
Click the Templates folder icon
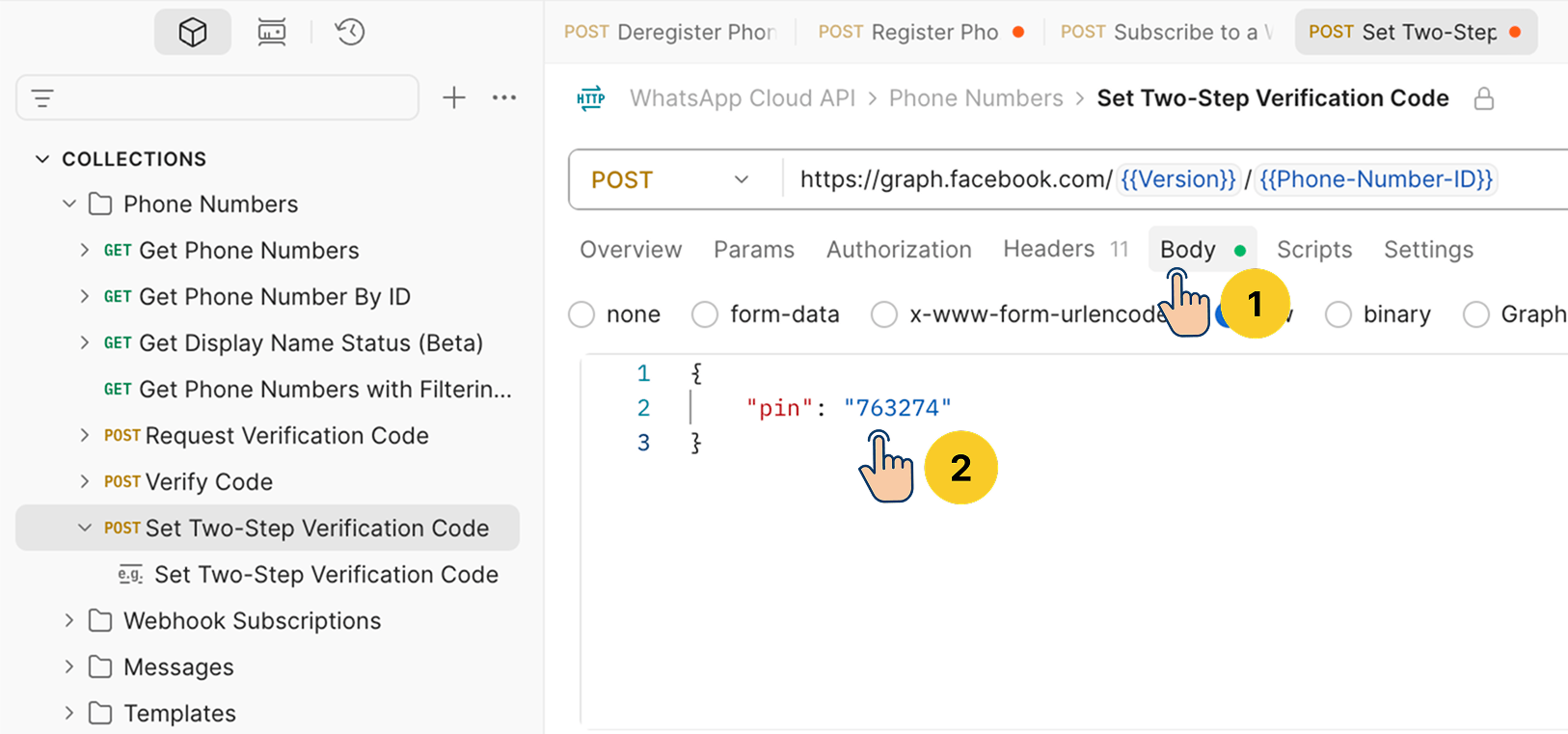pyautogui.click(x=100, y=713)
